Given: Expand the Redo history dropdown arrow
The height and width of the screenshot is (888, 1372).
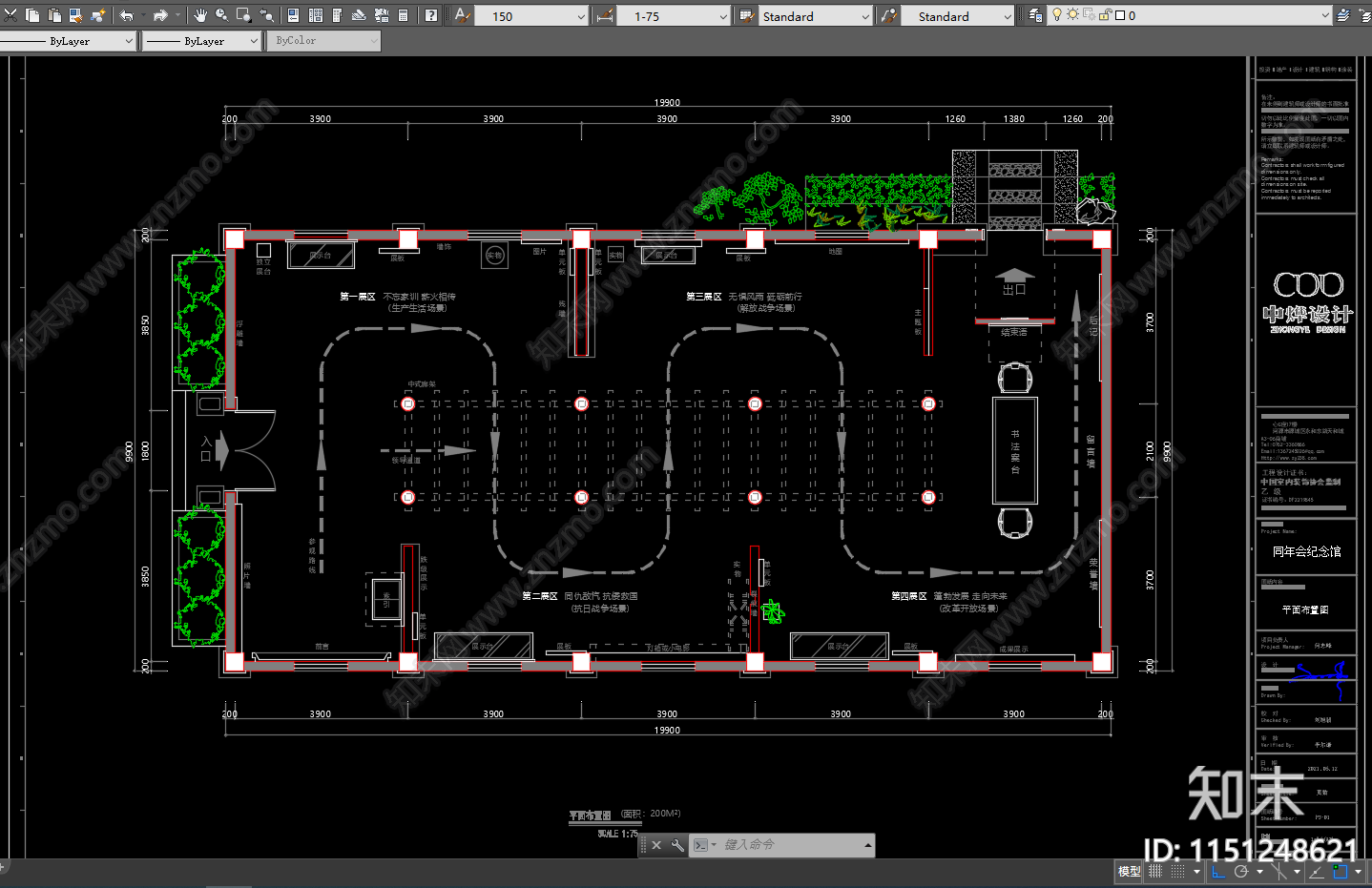Looking at the screenshot, I should click(x=177, y=15).
